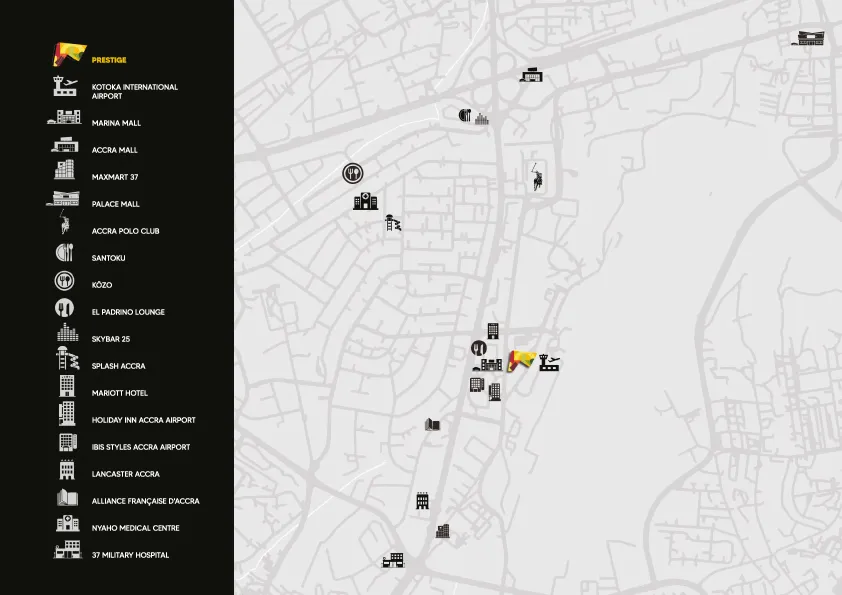This screenshot has height=595, width=842.
Task: Select the 37 Military Hospital marker on the map
Action: (x=393, y=561)
